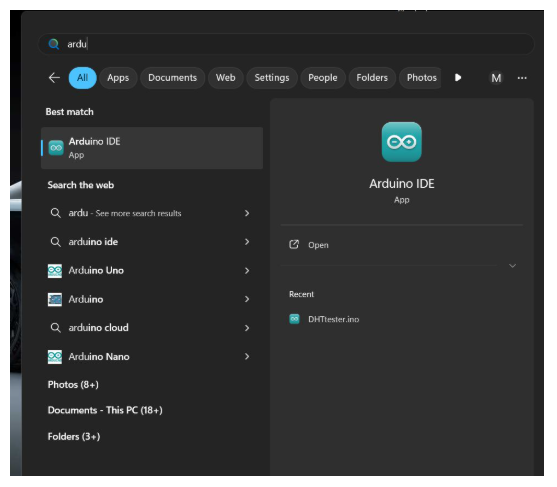Open the M user account avatar
557x487 pixels.
[496, 78]
